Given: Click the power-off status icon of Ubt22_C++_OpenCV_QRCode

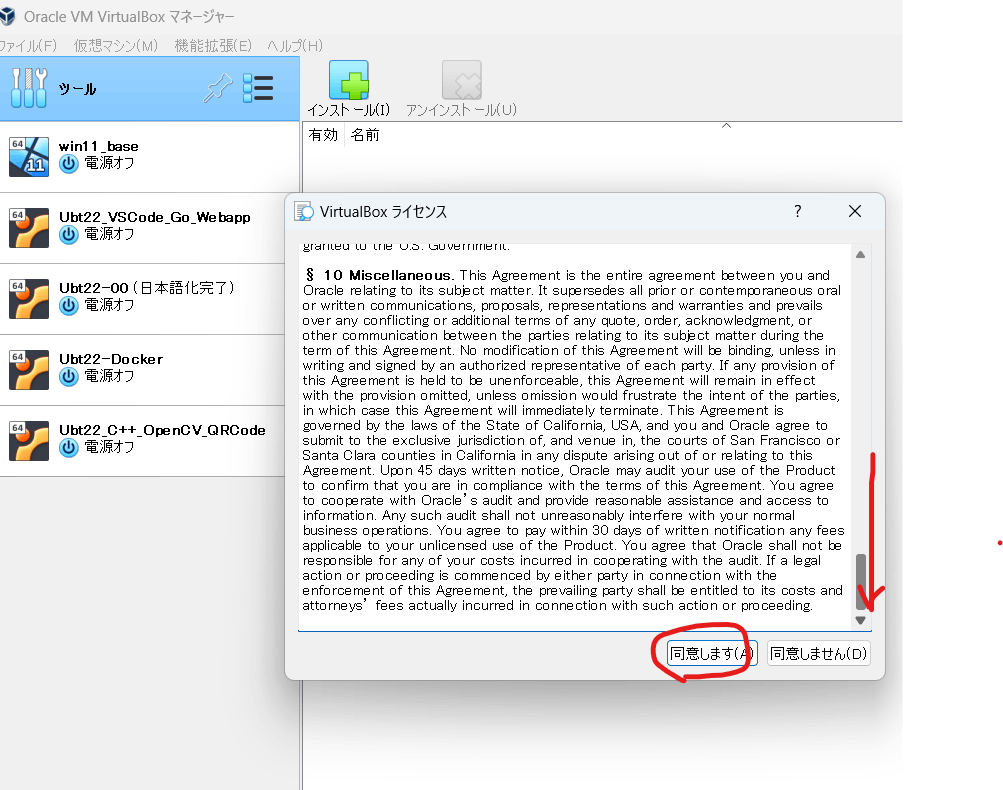Looking at the screenshot, I should click(x=68, y=448).
